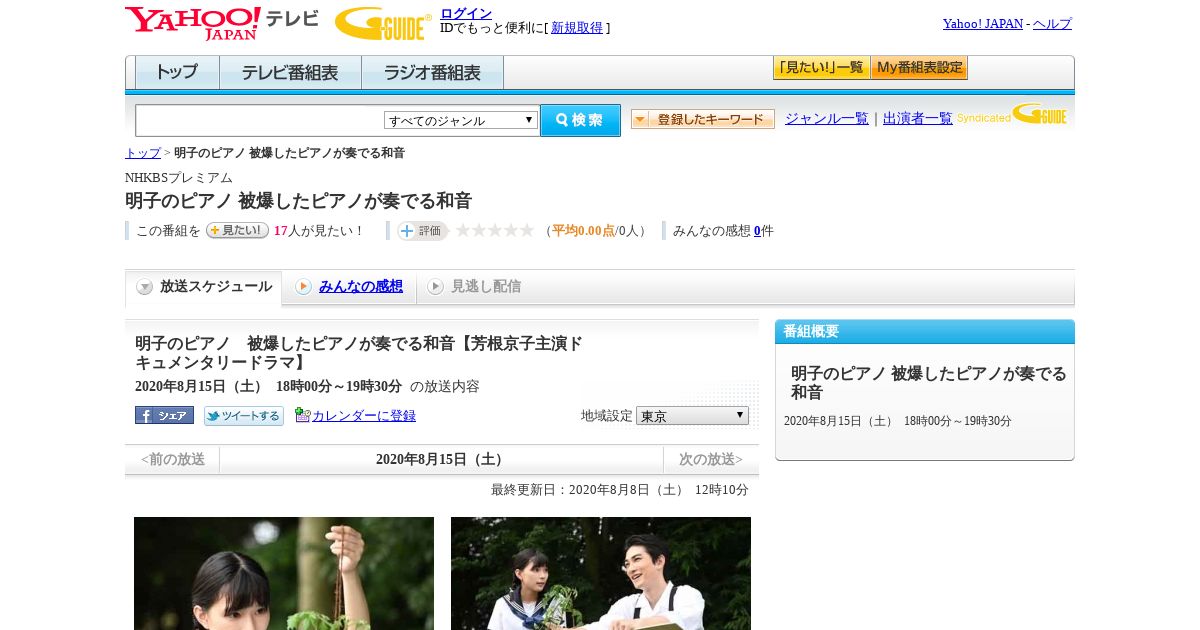
Task: Open the みんなの感想 0件 count link
Action: click(757, 231)
